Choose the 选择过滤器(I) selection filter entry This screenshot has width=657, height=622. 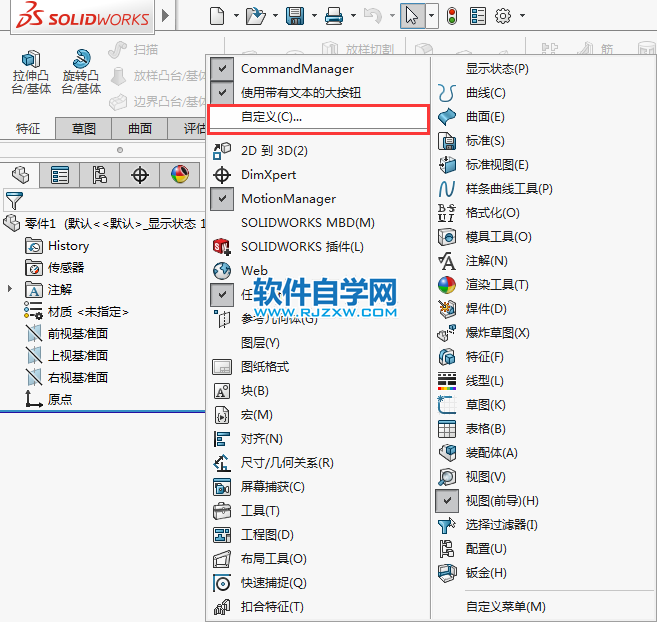coord(543,525)
